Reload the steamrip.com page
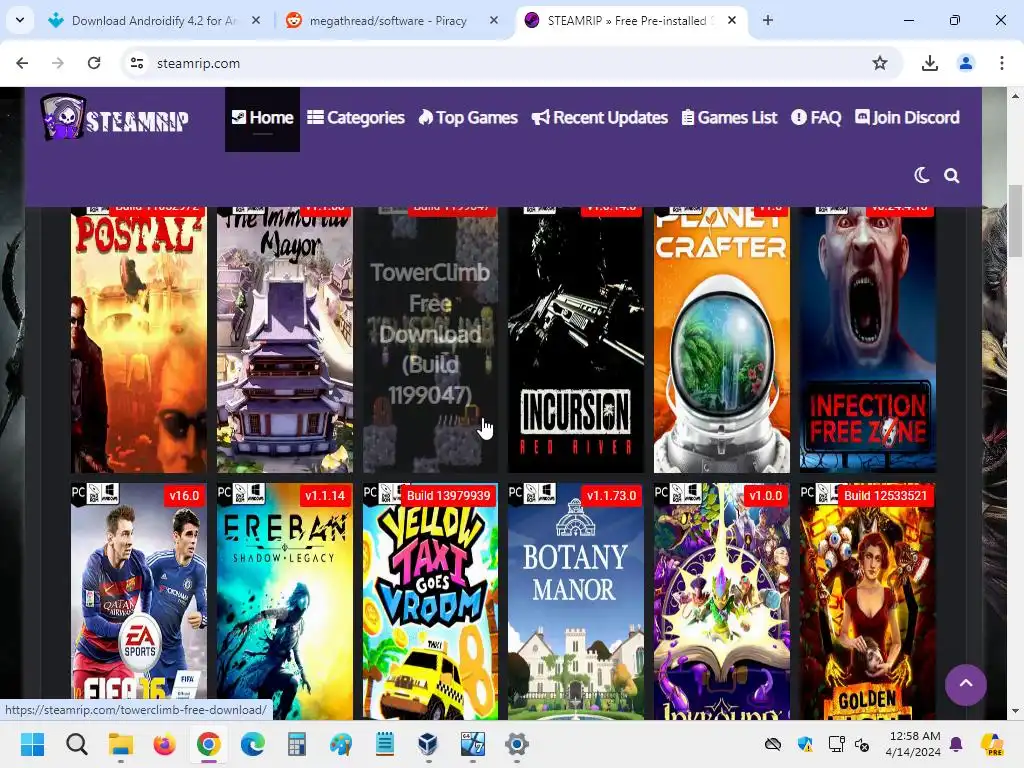 tap(94, 63)
